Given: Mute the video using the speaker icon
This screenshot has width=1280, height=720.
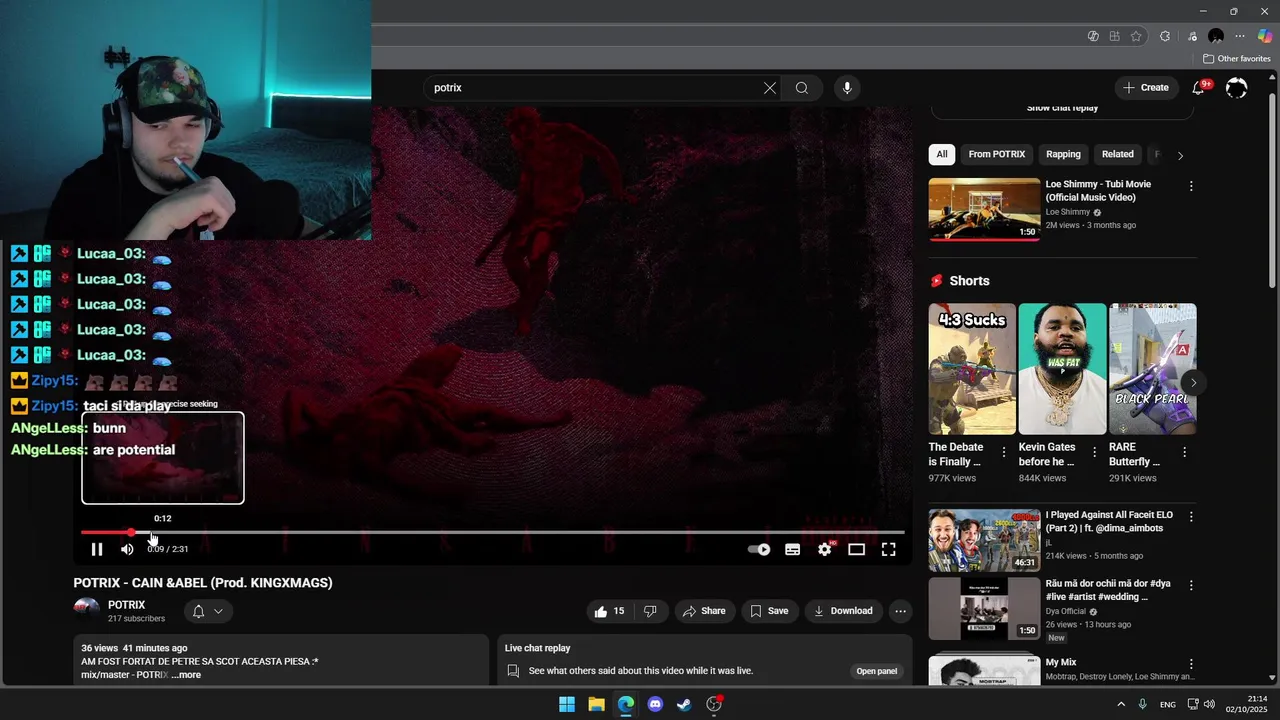Looking at the screenshot, I should click(x=127, y=549).
